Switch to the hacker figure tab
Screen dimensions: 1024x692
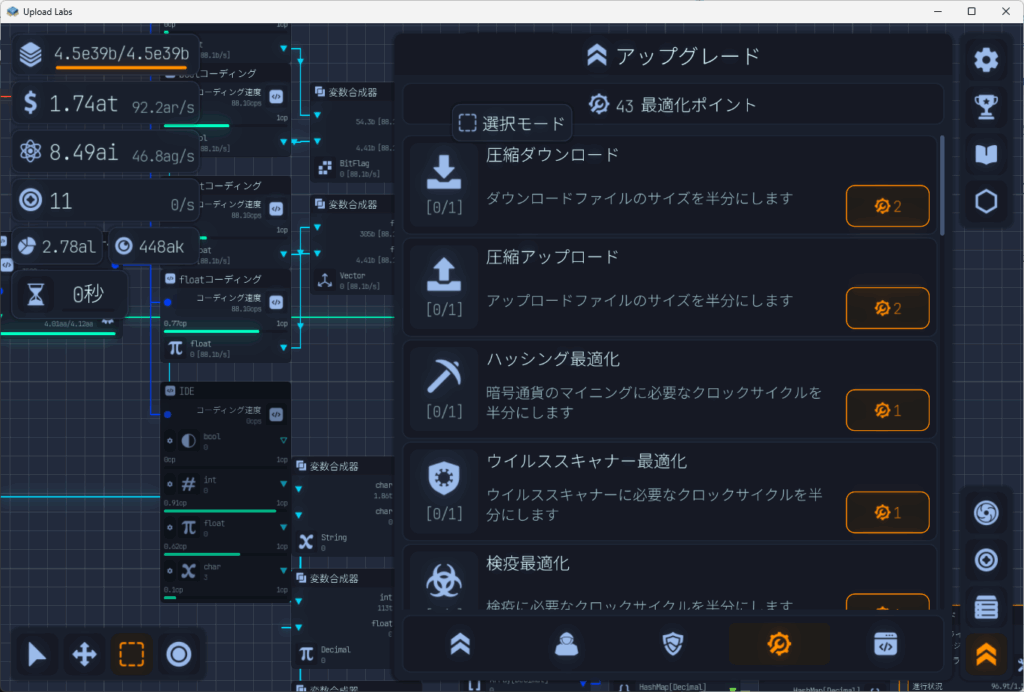[x=568, y=645]
